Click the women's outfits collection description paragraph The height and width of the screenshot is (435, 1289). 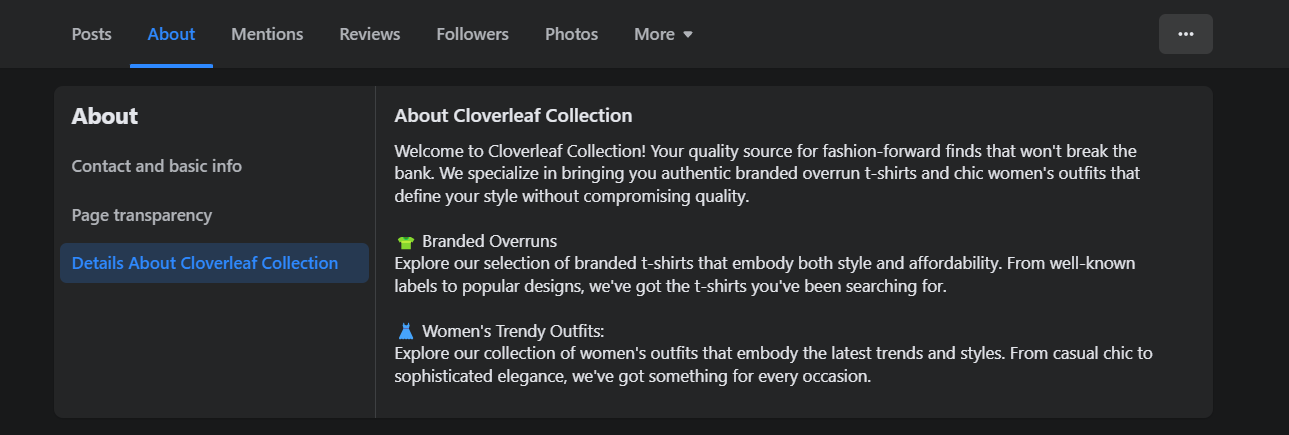(775, 365)
